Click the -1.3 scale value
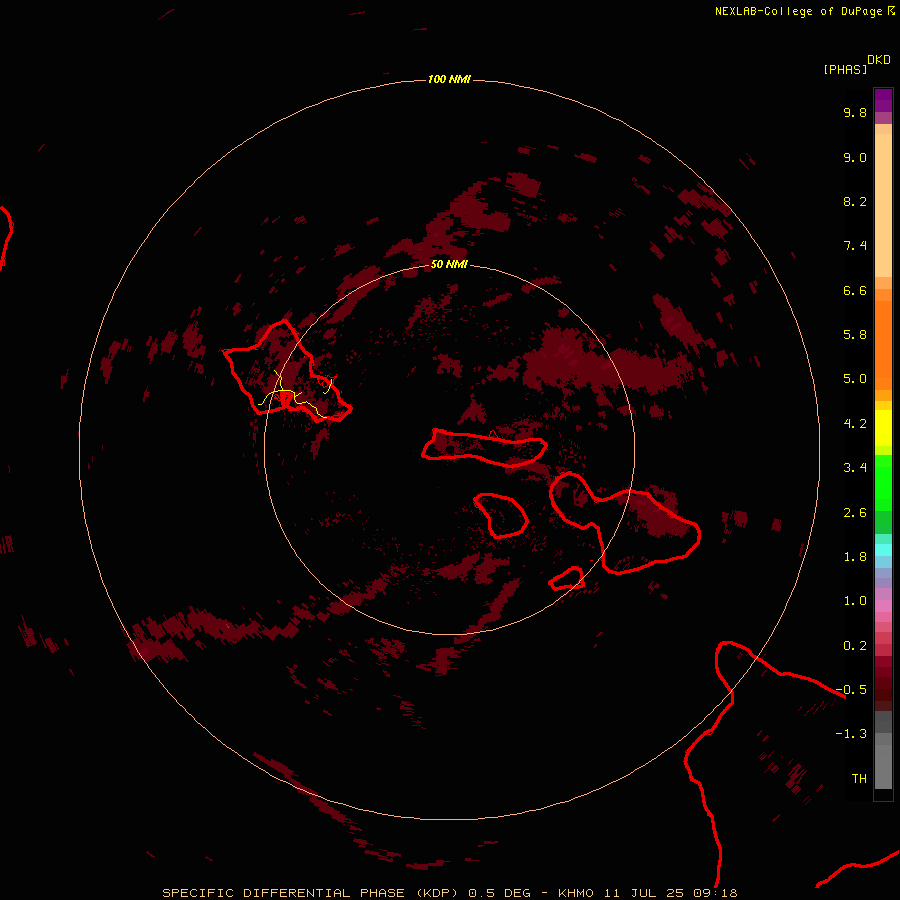Screen dimensions: 900x900 pyautogui.click(x=851, y=734)
